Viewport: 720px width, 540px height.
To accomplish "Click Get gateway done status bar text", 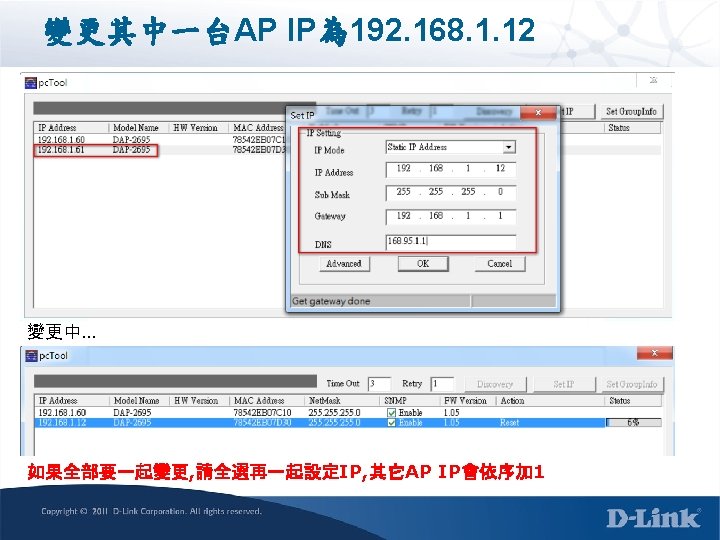I will point(331,301).
